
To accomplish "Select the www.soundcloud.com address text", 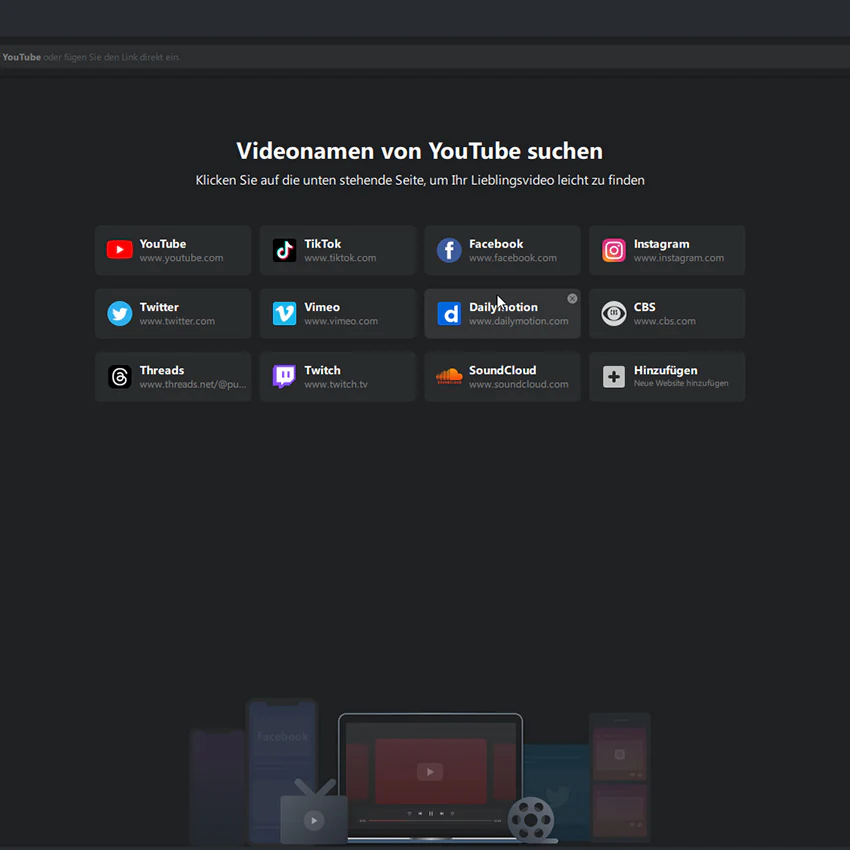I will [x=518, y=384].
